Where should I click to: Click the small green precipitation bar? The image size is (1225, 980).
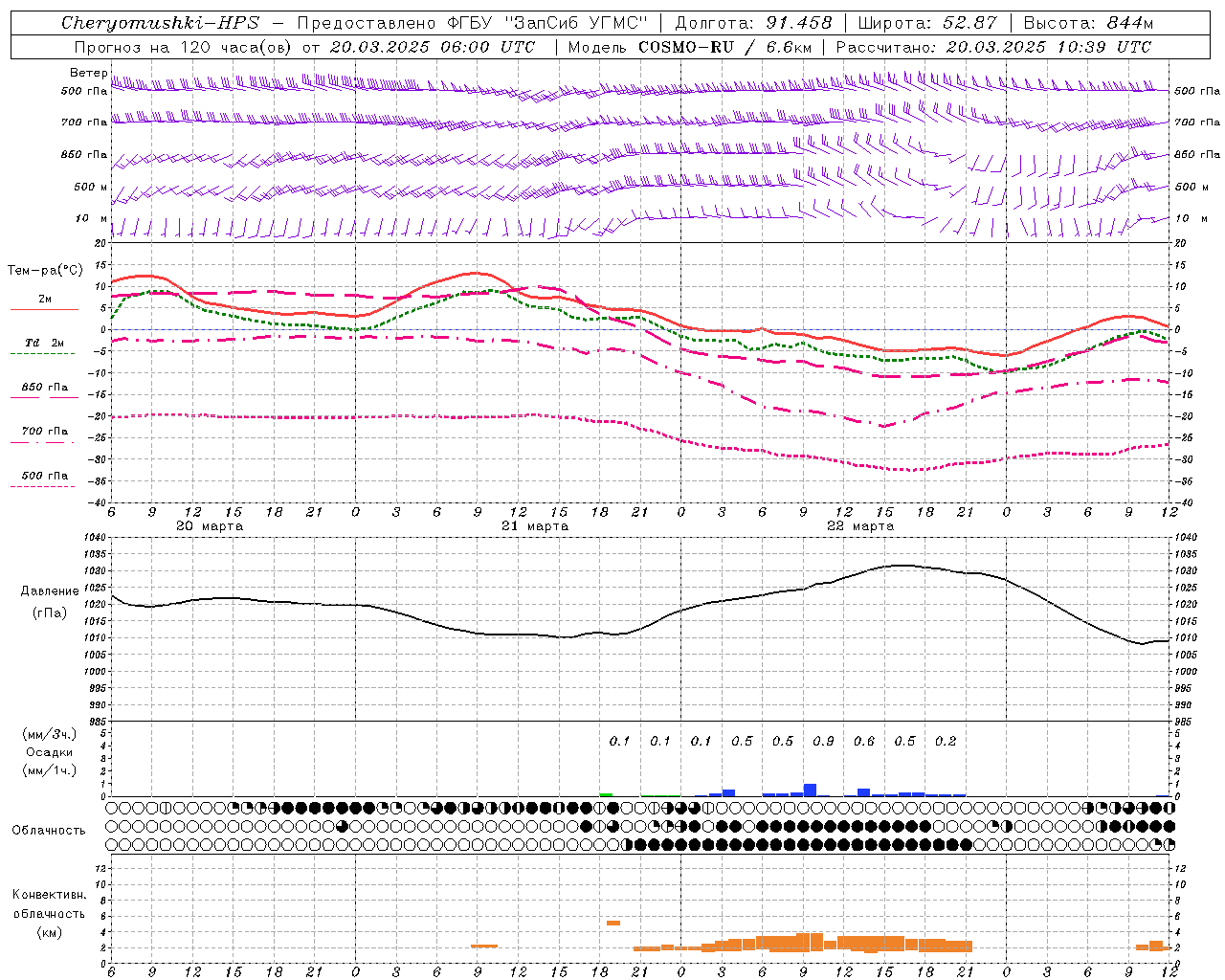click(606, 794)
